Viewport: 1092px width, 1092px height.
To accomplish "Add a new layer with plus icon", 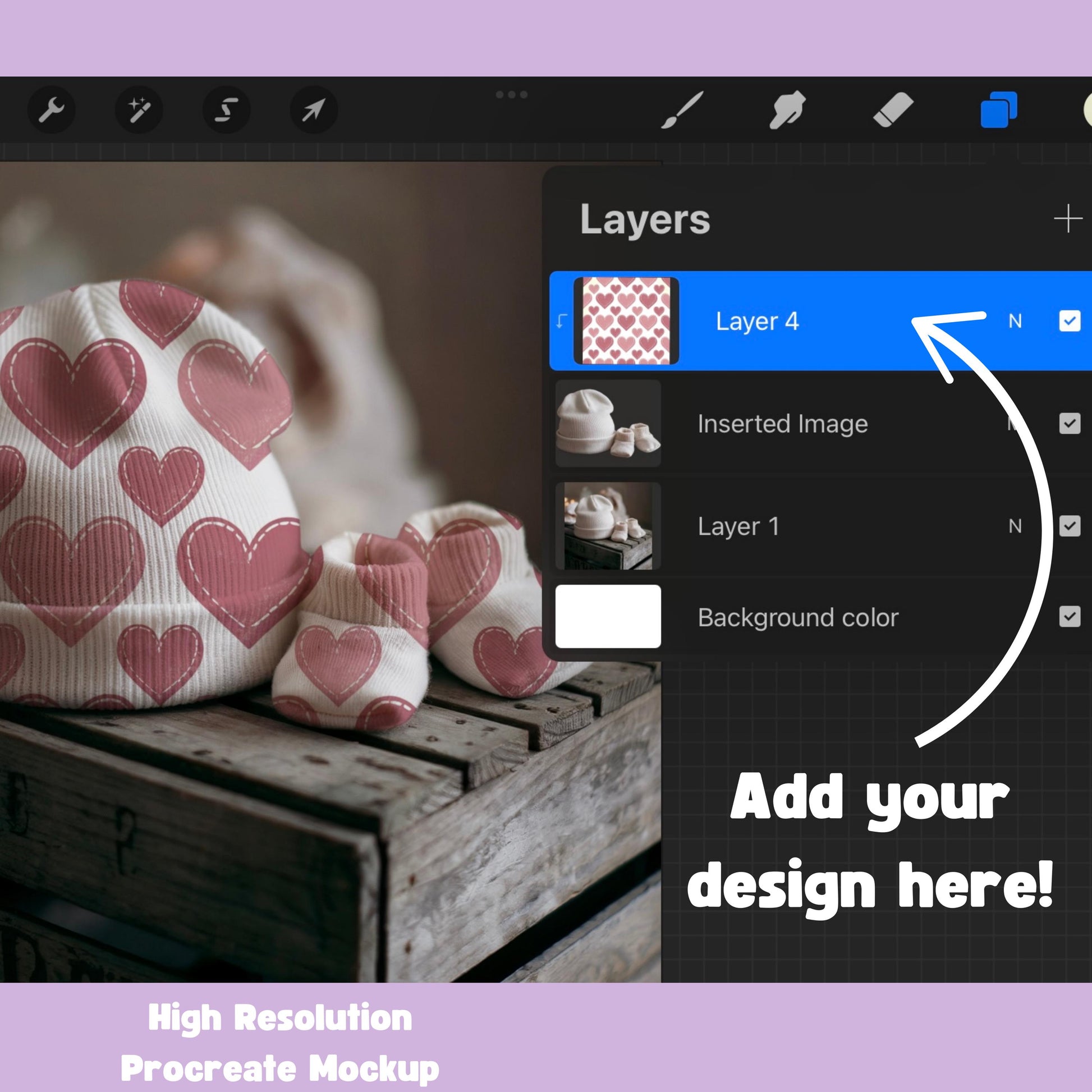I will click(x=1068, y=219).
